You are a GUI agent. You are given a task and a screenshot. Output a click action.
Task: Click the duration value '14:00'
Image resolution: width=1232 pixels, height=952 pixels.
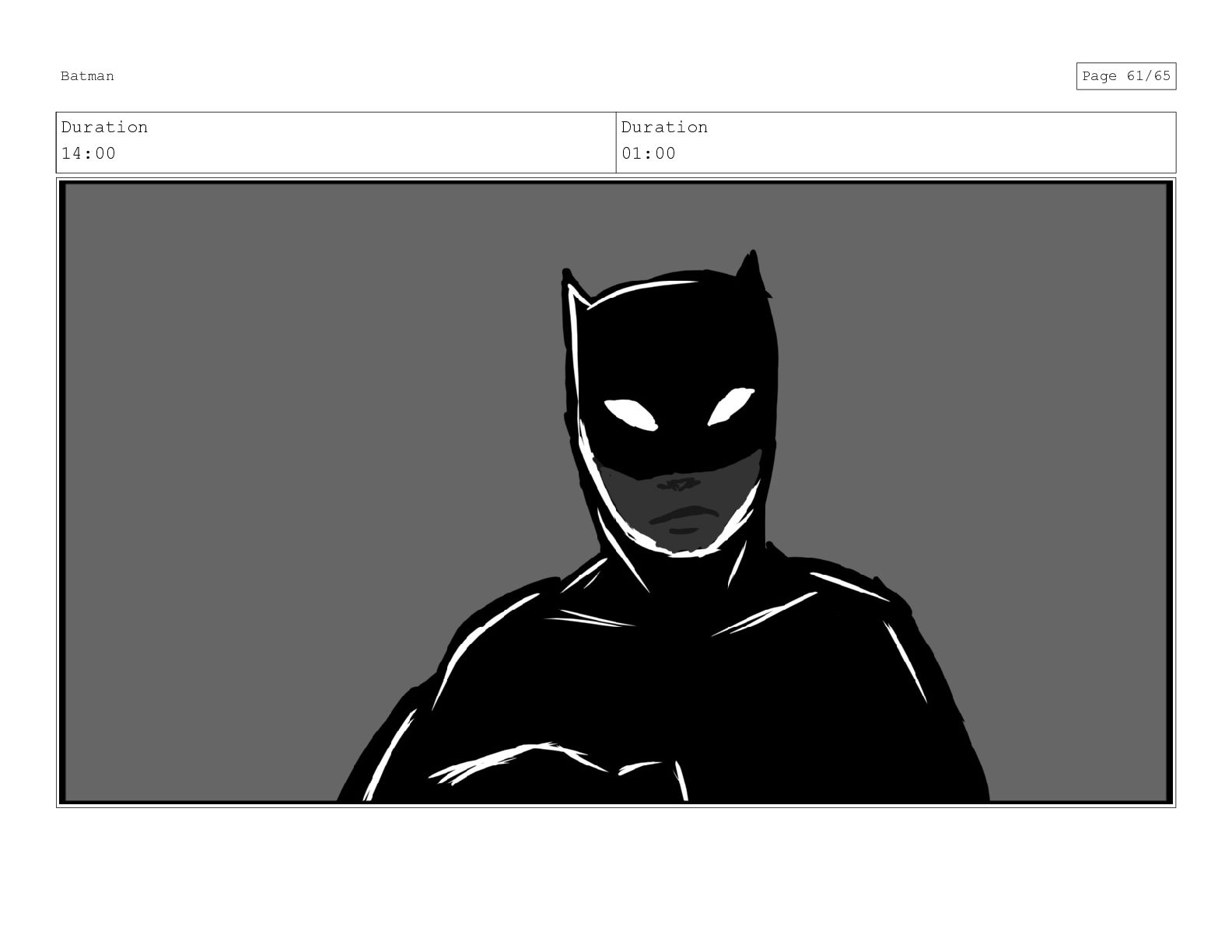point(89,153)
